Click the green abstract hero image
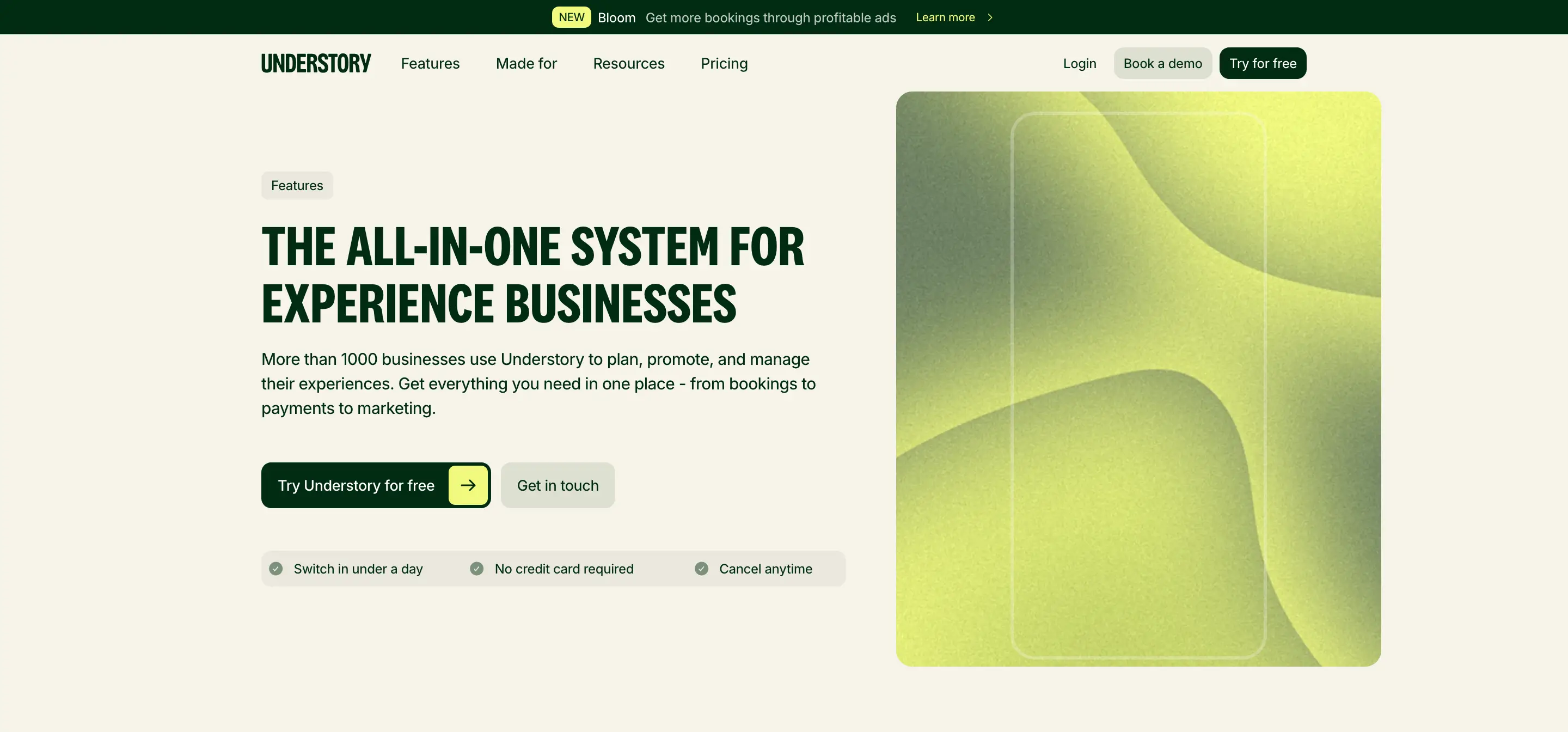 click(1138, 379)
